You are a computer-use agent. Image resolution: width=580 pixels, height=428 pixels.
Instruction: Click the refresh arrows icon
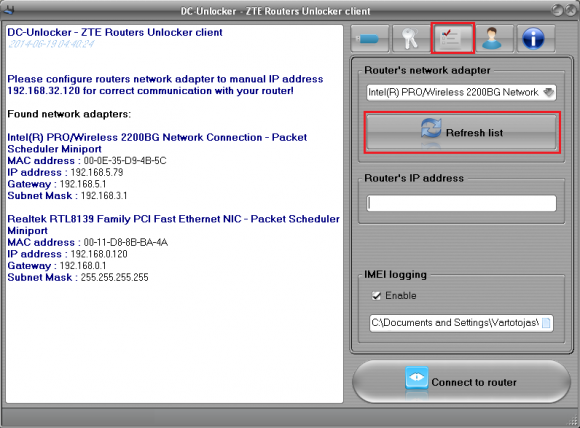pos(431,129)
